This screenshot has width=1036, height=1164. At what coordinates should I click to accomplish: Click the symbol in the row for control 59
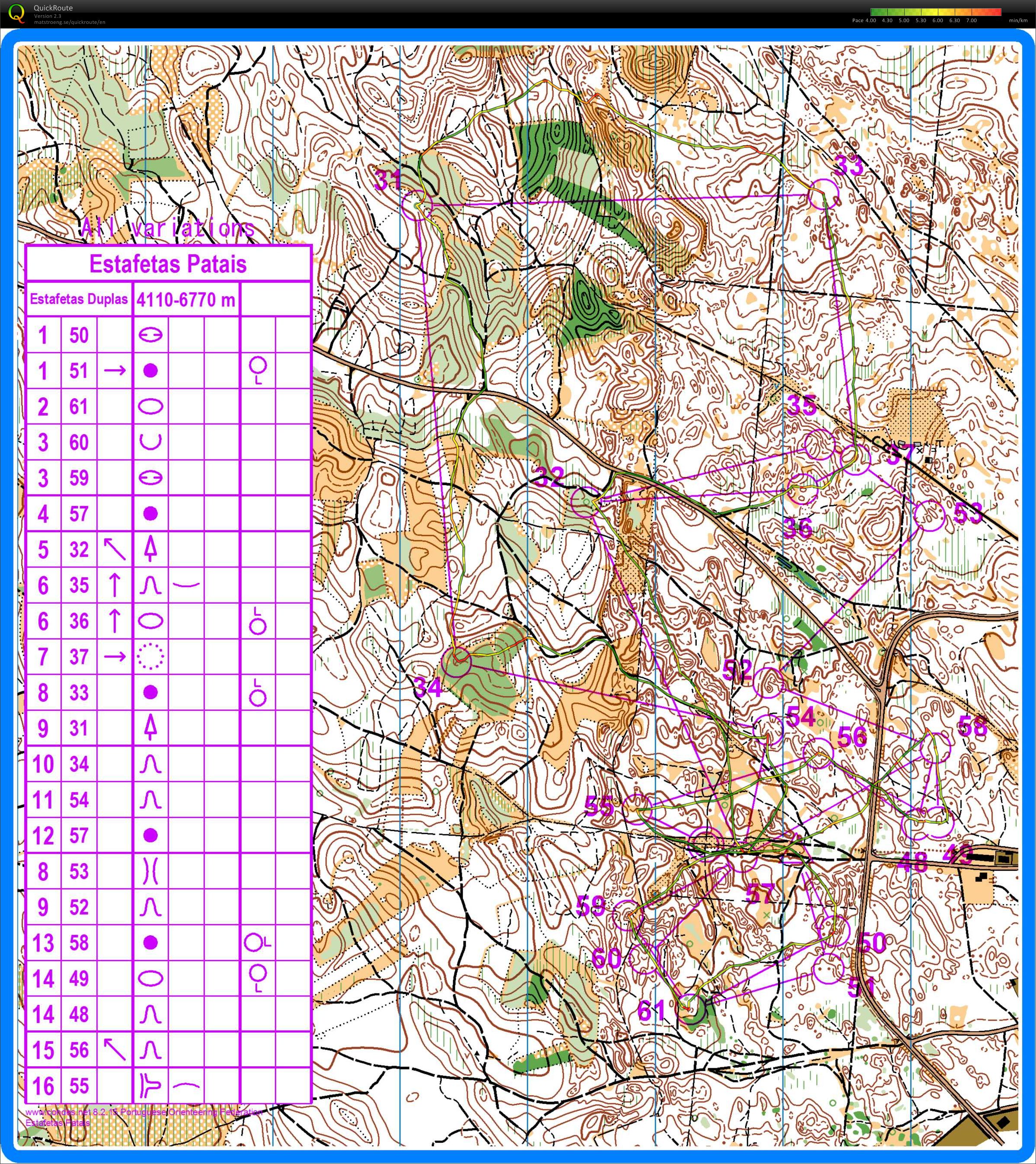pyautogui.click(x=150, y=478)
